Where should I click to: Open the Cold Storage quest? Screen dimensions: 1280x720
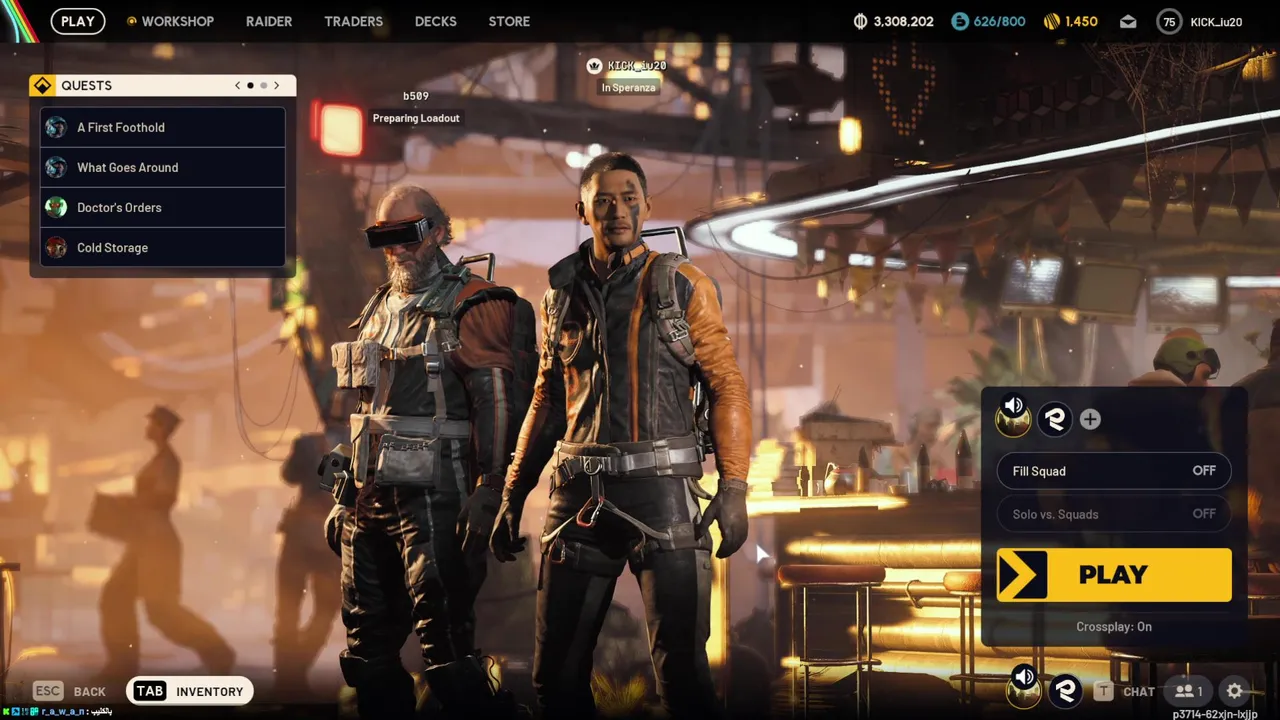point(163,247)
